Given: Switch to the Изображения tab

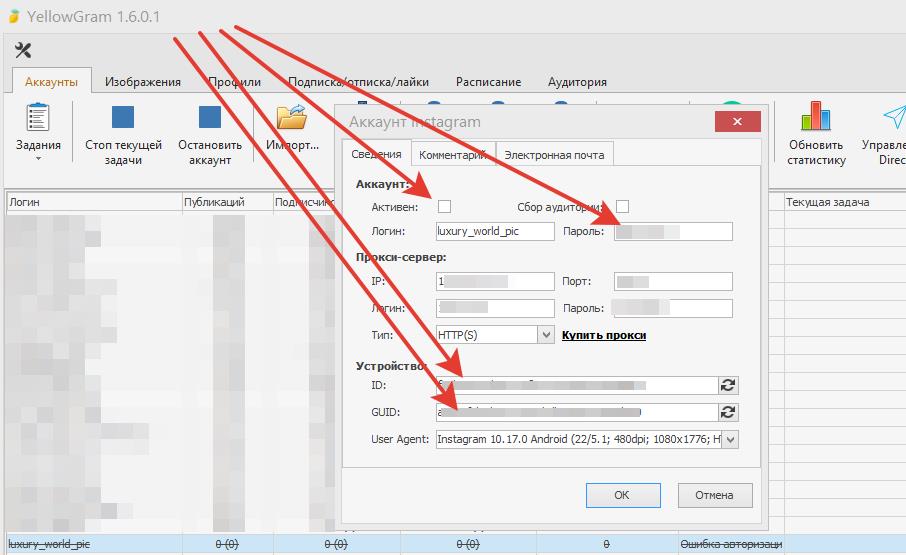Looking at the screenshot, I should click(143, 82).
